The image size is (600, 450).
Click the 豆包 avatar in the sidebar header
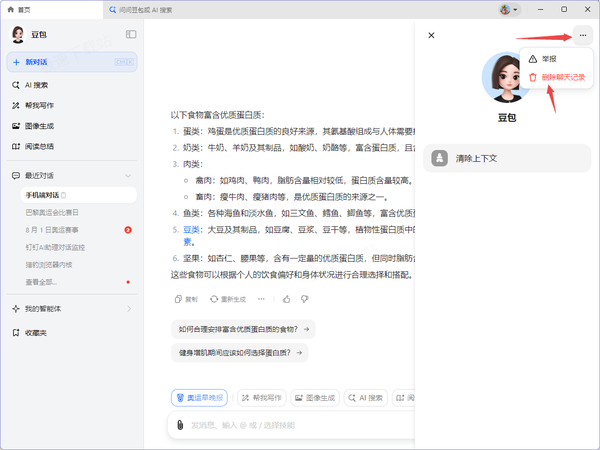pyautogui.click(x=18, y=34)
